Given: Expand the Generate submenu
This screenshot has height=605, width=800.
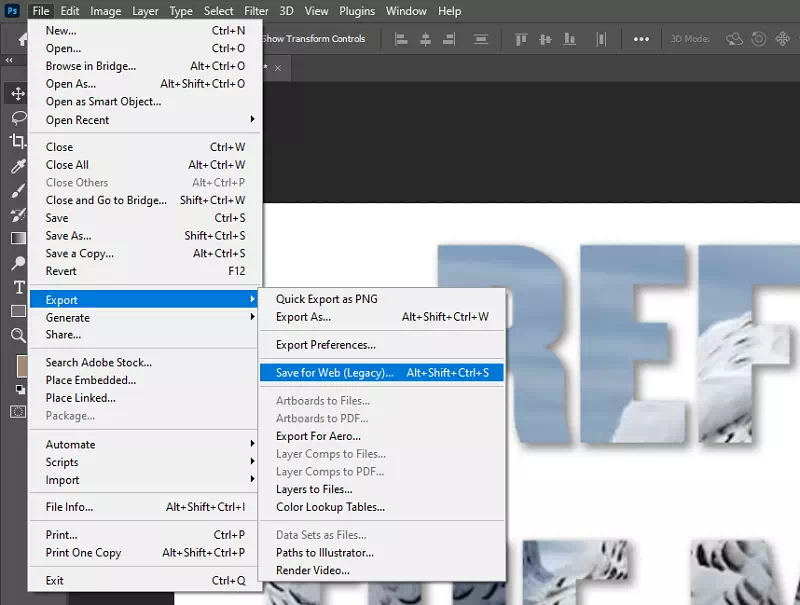Looking at the screenshot, I should tap(145, 317).
